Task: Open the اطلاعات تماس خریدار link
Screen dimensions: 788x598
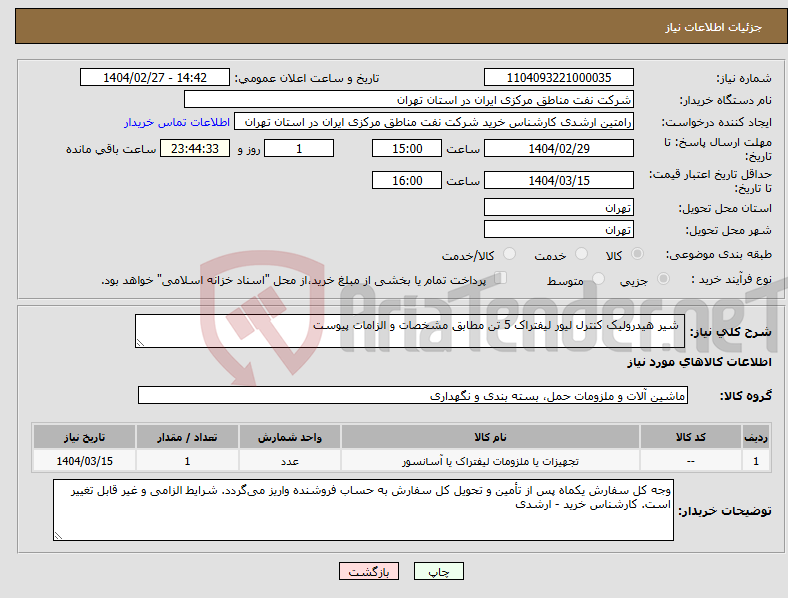Action: (x=177, y=122)
